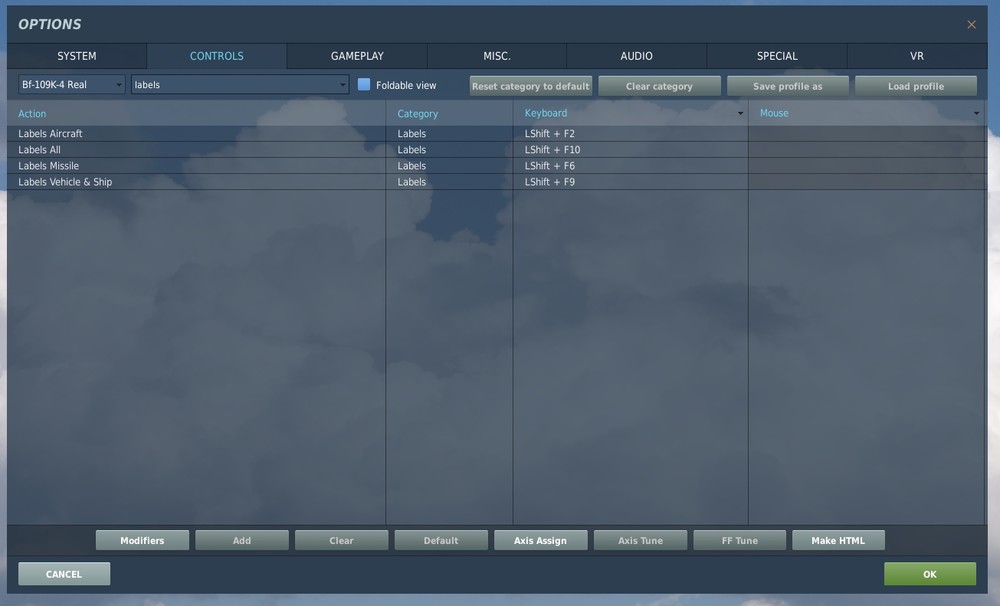
Task: Click the Mouse cell for Labels All
Action: pyautogui.click(x=867, y=150)
